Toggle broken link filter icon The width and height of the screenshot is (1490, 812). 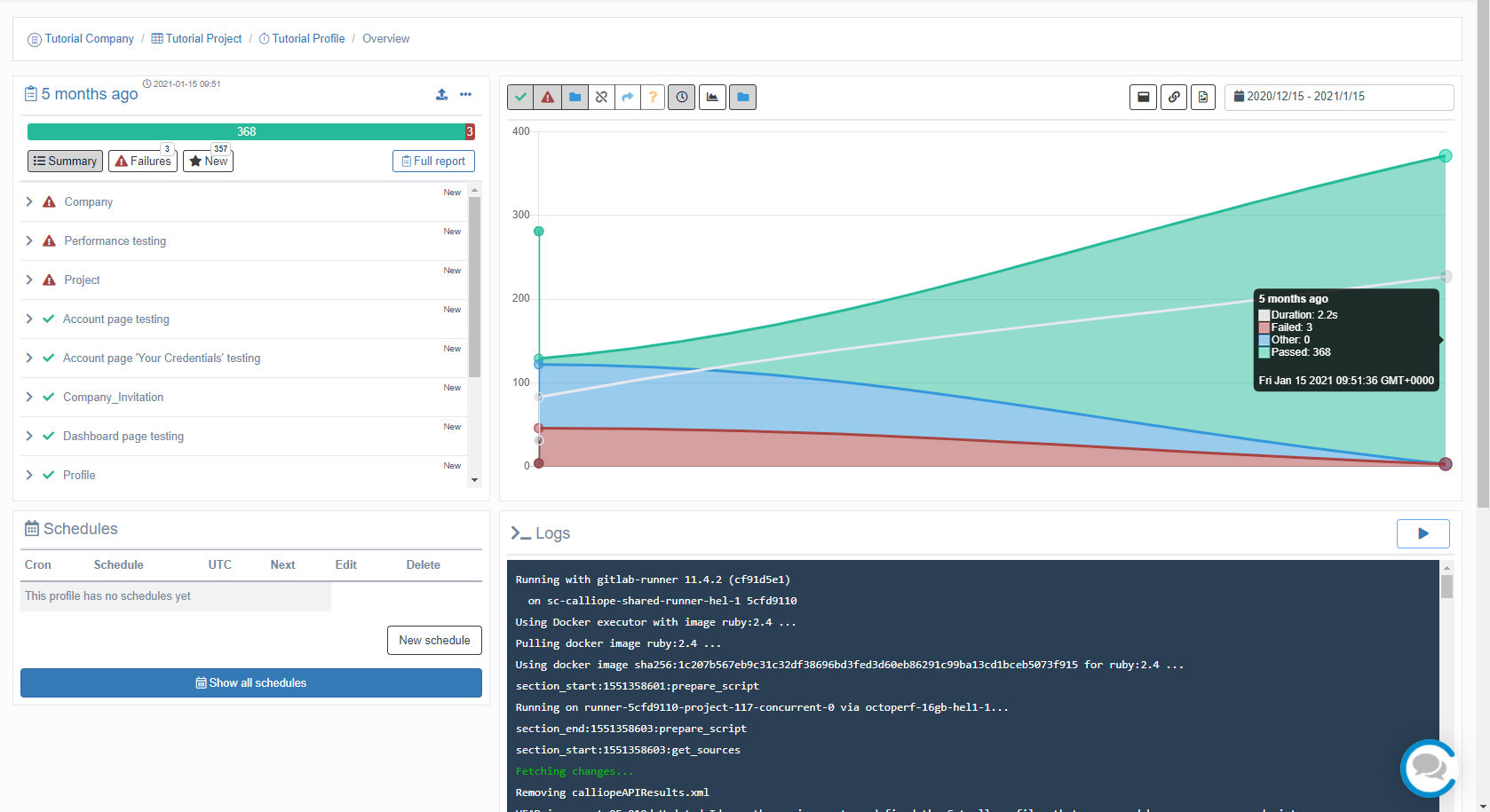pyautogui.click(x=601, y=97)
